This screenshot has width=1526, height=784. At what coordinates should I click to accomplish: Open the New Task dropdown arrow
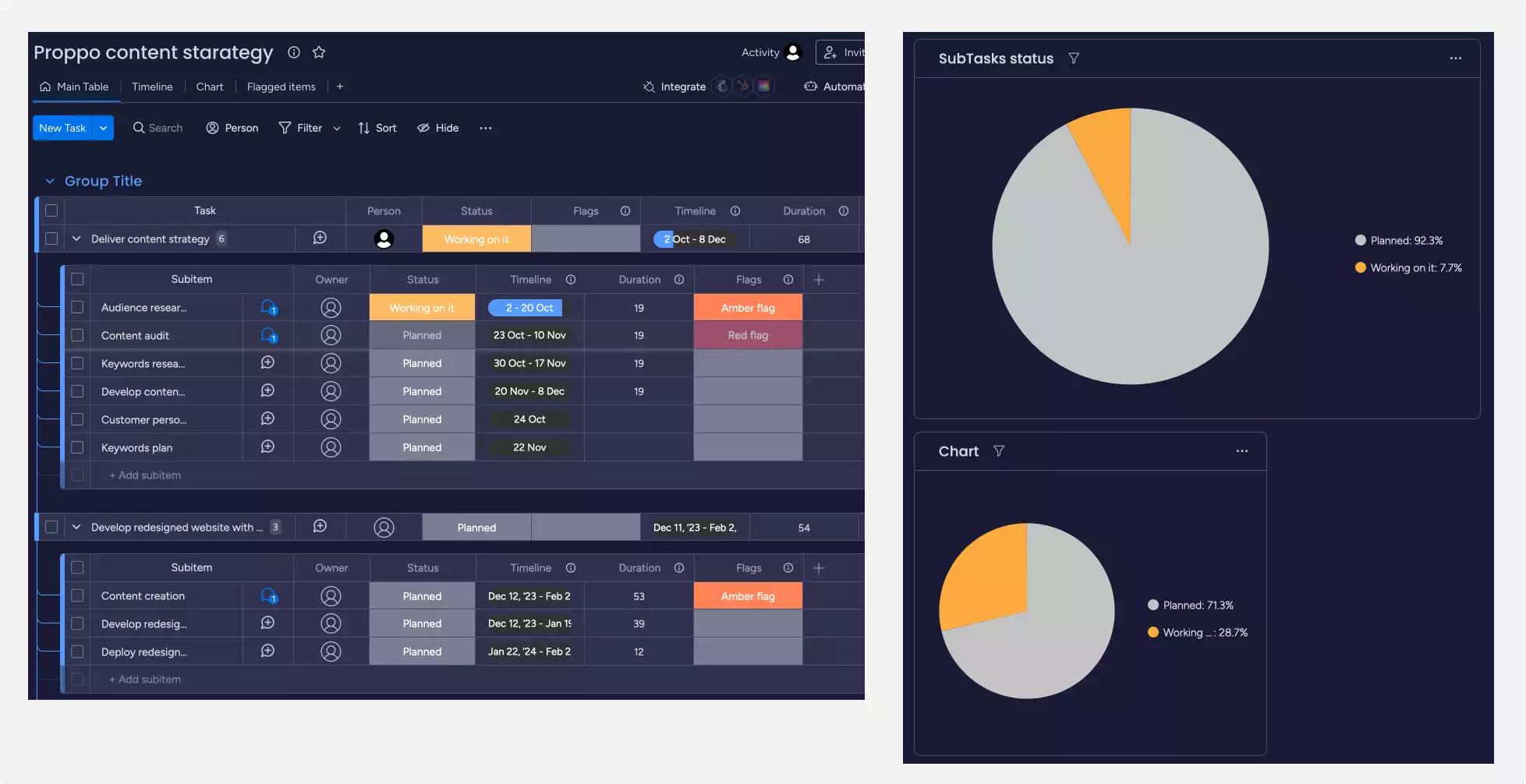pyautogui.click(x=103, y=128)
